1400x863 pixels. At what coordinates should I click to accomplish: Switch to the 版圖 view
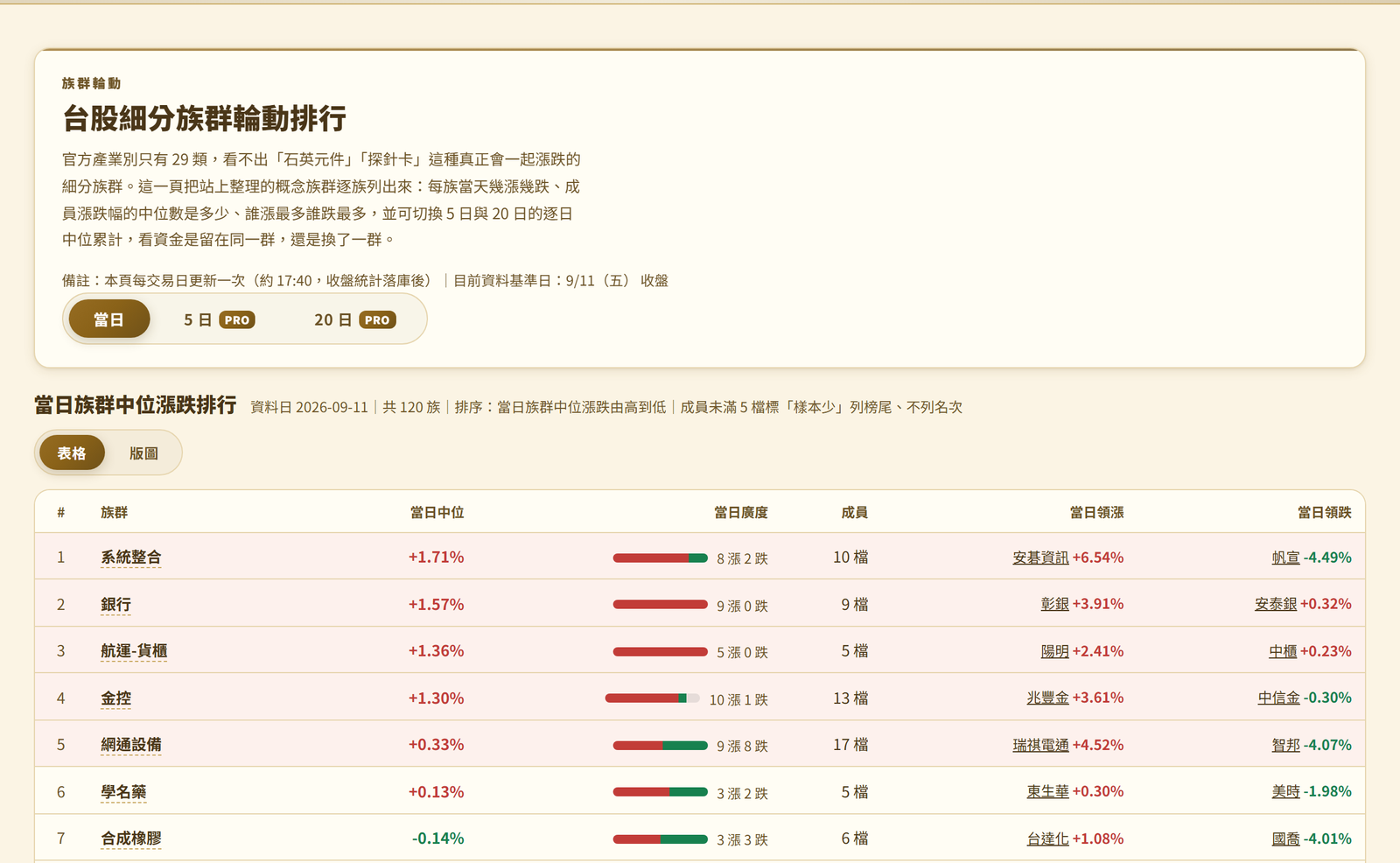coord(143,453)
